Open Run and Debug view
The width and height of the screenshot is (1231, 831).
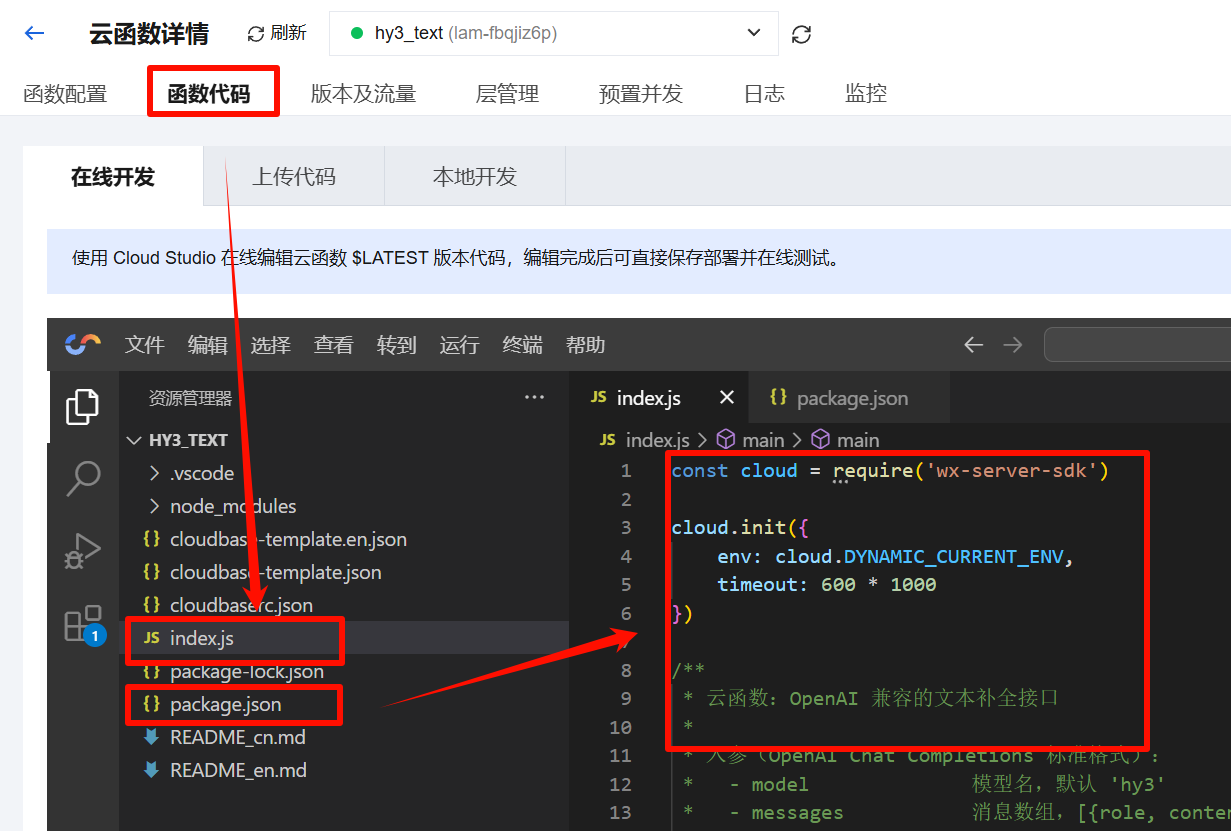(83, 550)
